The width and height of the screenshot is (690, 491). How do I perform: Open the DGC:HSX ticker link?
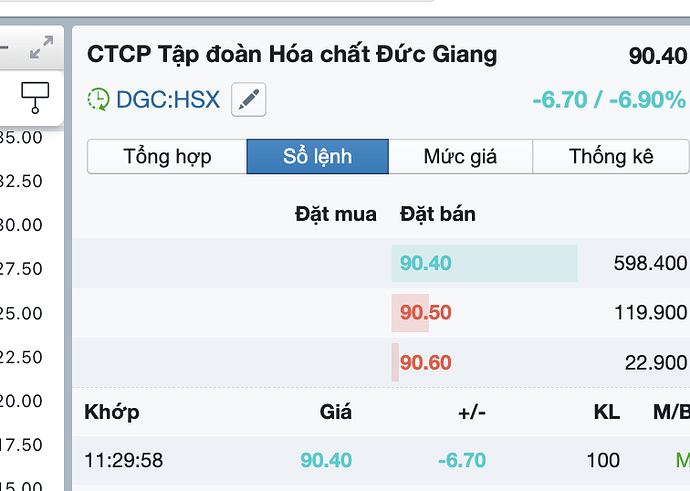click(x=168, y=99)
